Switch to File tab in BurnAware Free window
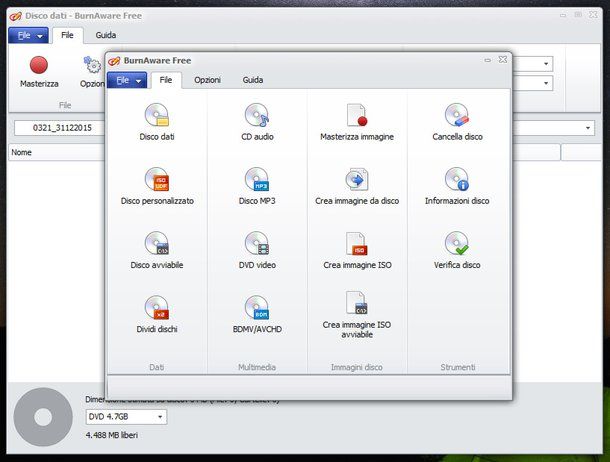Screen dimensions: 610x462 [x=166, y=80]
